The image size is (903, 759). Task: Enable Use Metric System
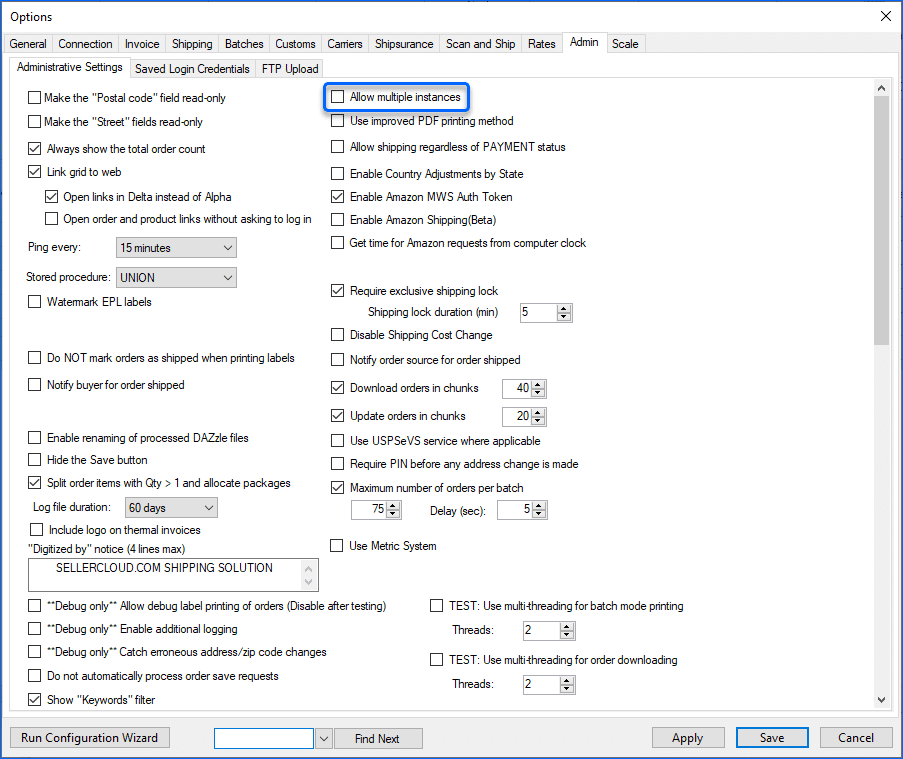tap(337, 545)
